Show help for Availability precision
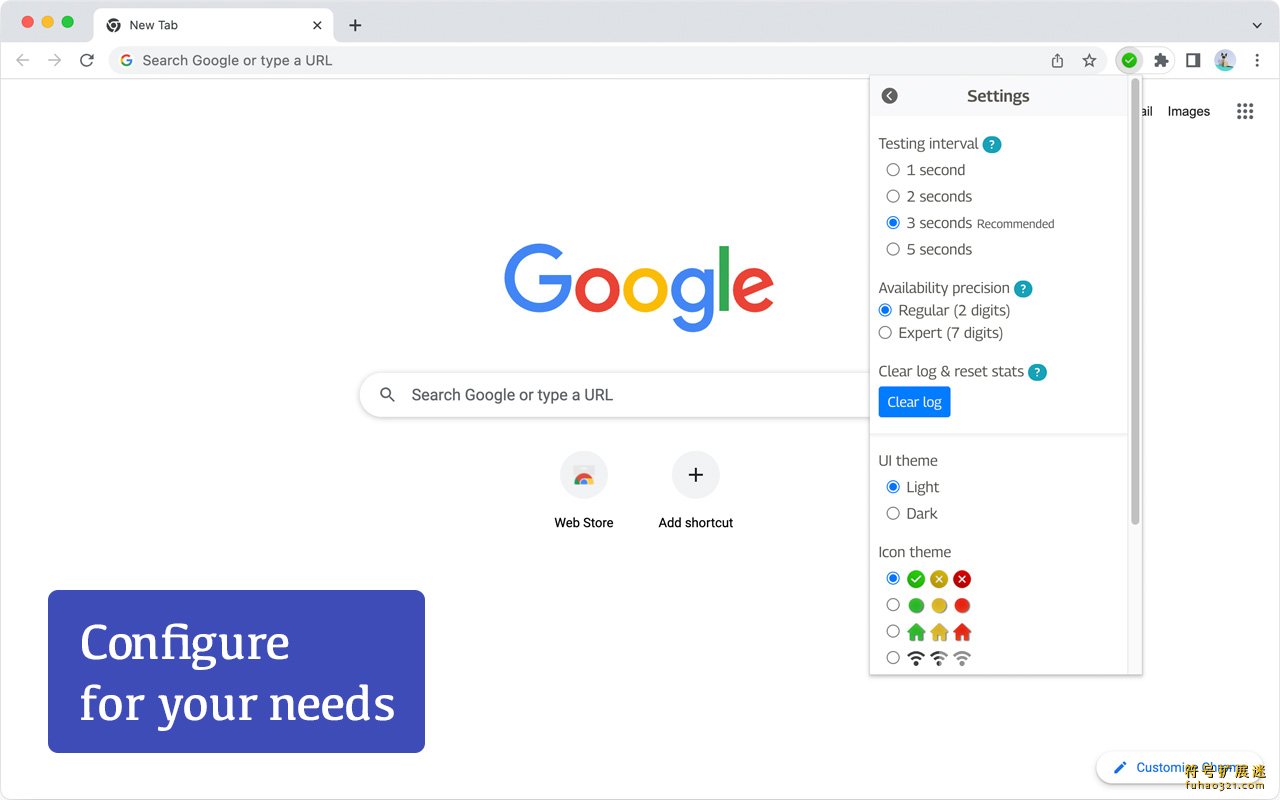Screen dimensions: 1280x800 pos(1022,288)
